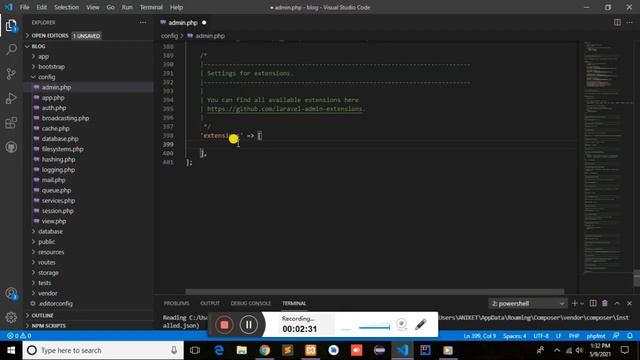The width and height of the screenshot is (640, 360).
Task: Open Edit menu
Action: click(42, 7)
